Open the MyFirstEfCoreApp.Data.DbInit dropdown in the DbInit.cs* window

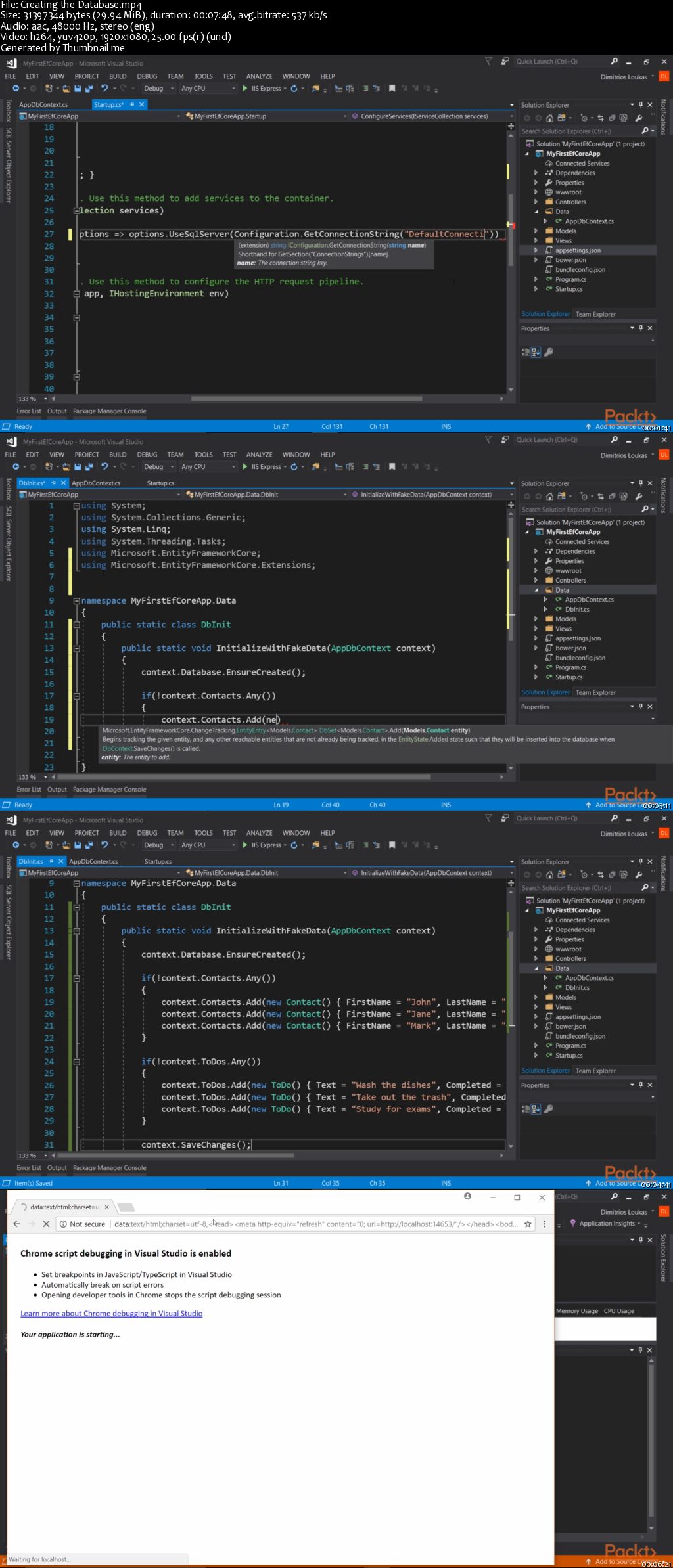click(265, 495)
